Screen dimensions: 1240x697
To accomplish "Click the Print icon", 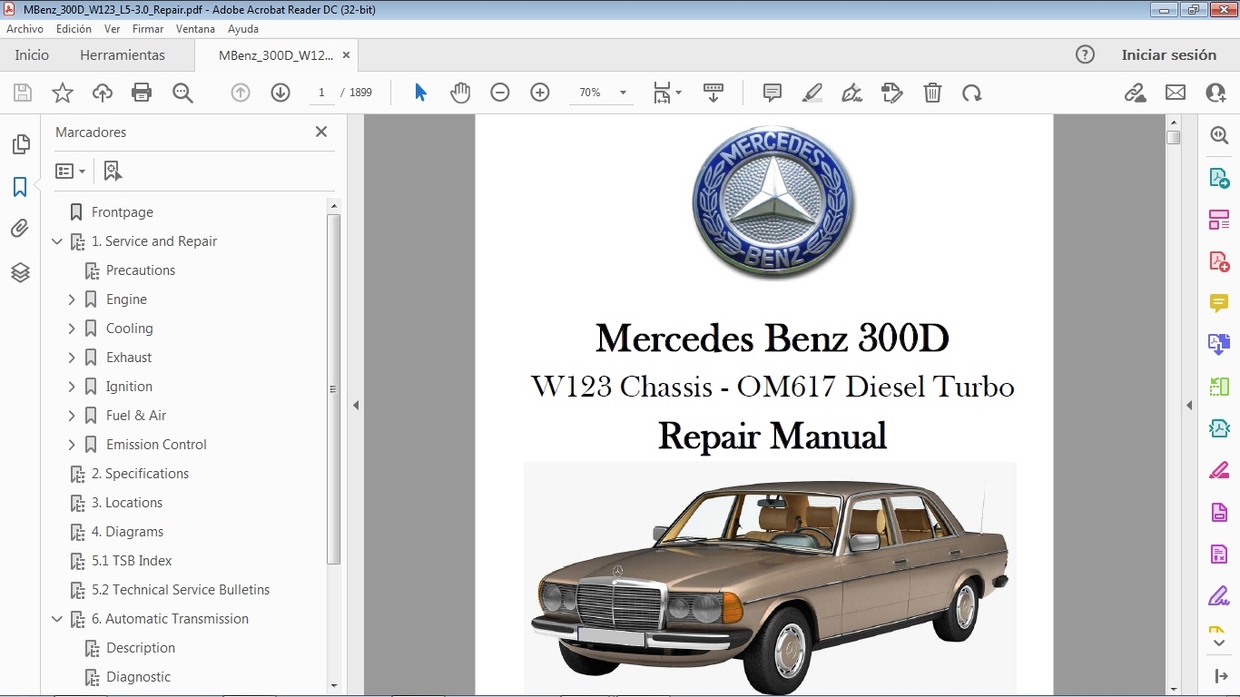I will (x=141, y=92).
